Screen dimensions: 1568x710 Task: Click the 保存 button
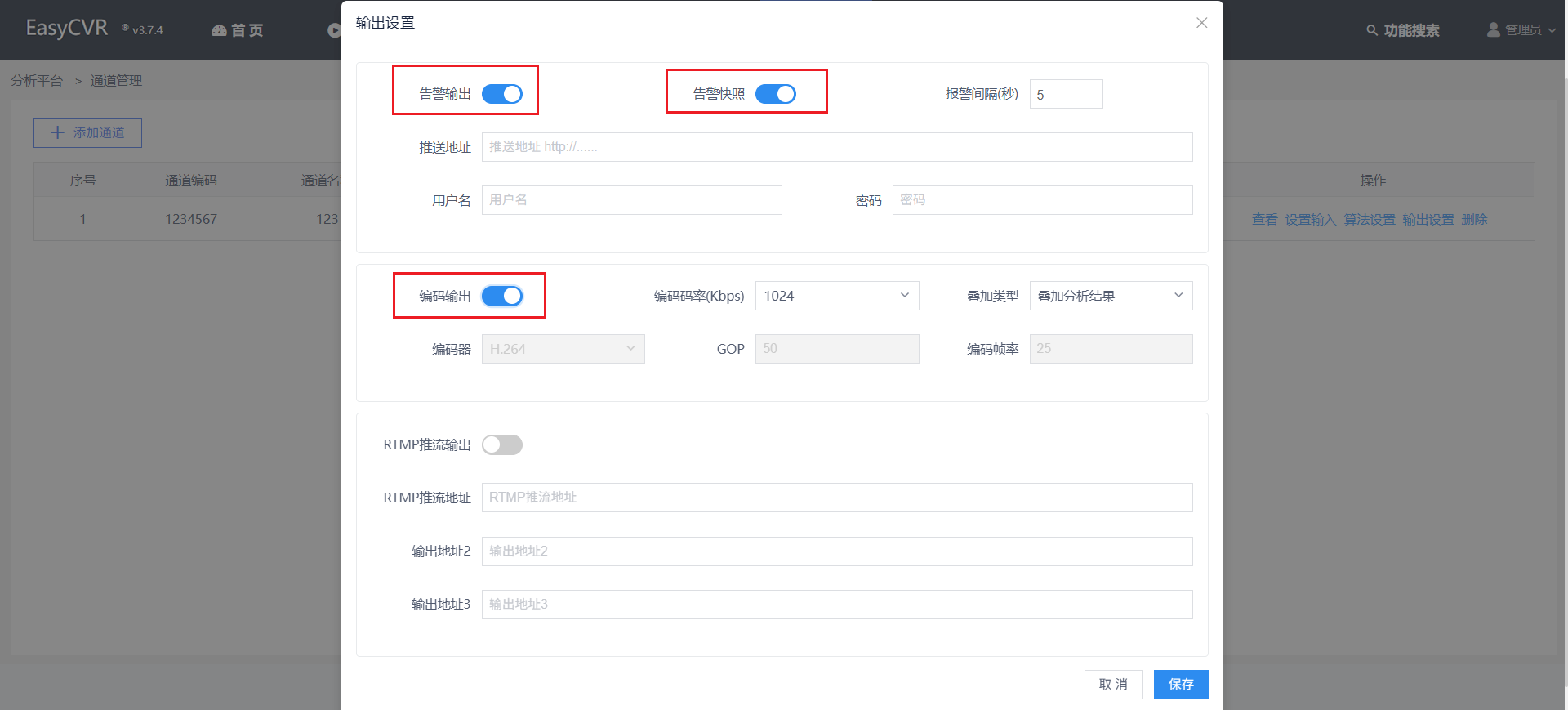(1180, 684)
